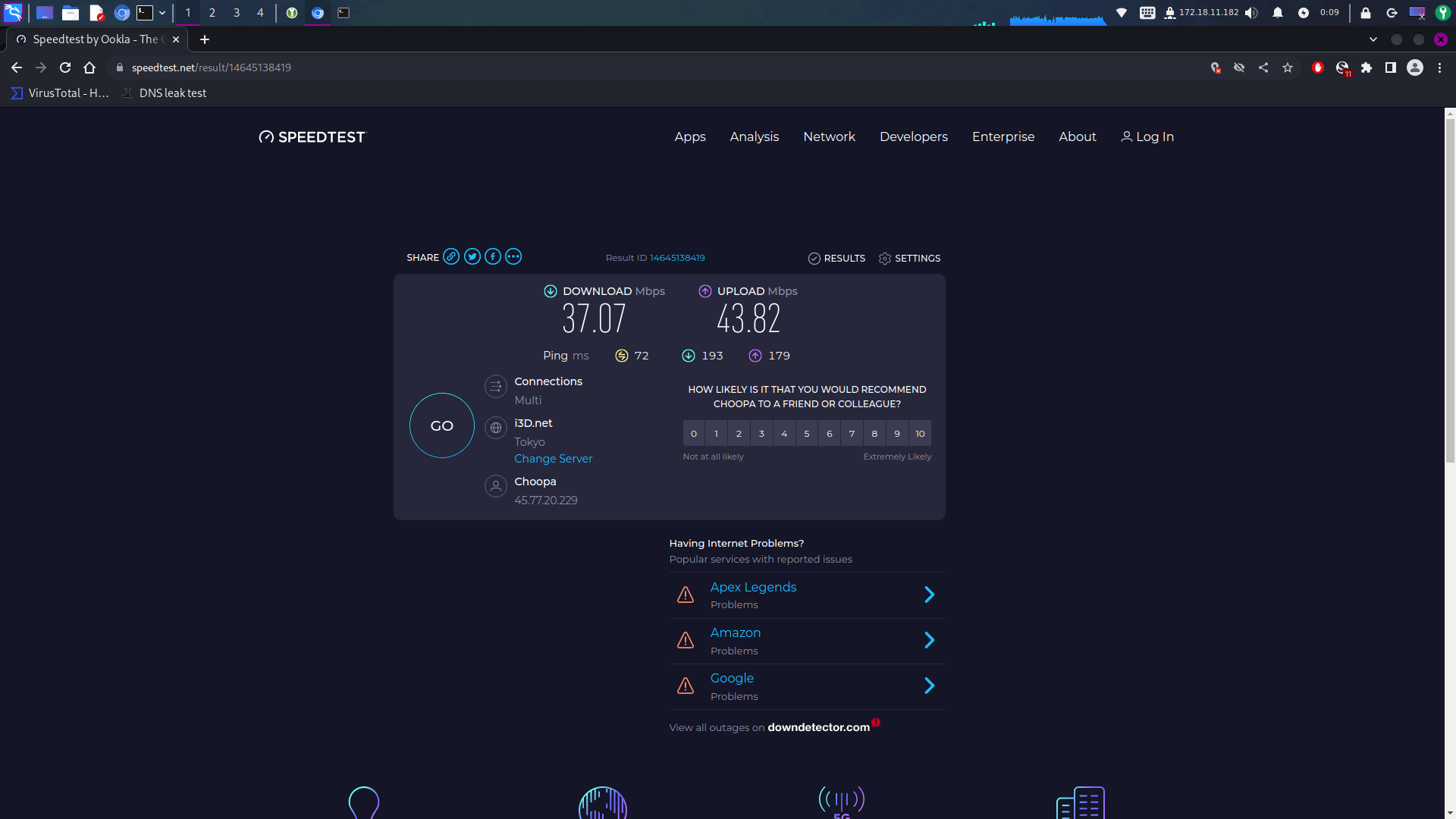Open more share options ellipsis icon
This screenshot has height=819, width=1456.
[x=513, y=256]
